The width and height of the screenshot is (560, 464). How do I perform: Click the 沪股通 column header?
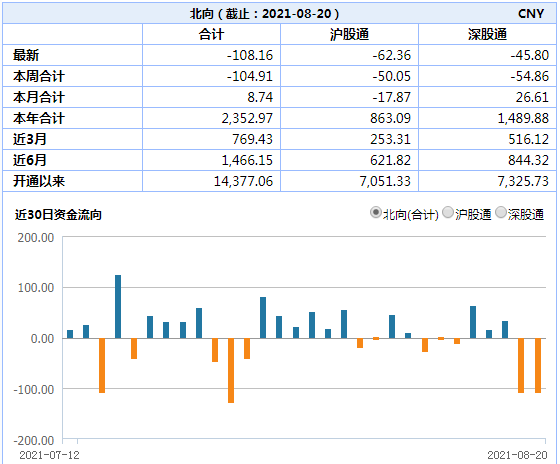click(x=349, y=35)
